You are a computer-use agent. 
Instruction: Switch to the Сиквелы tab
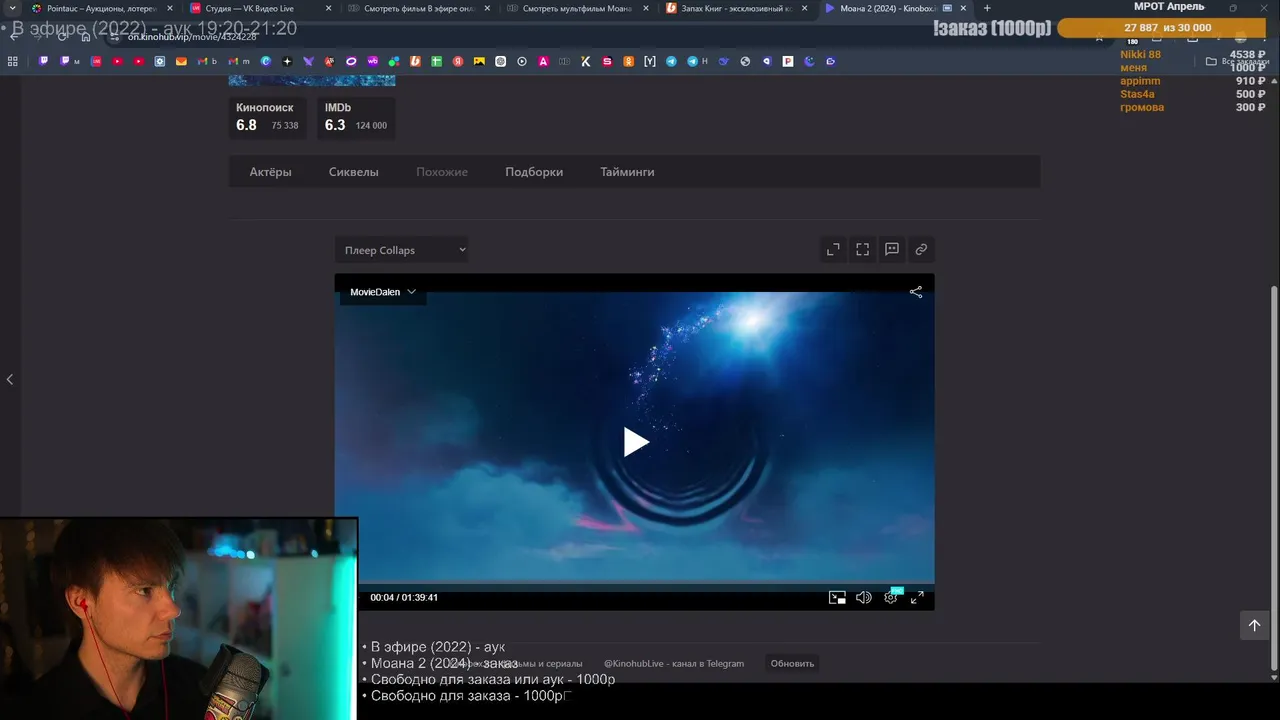coord(353,172)
